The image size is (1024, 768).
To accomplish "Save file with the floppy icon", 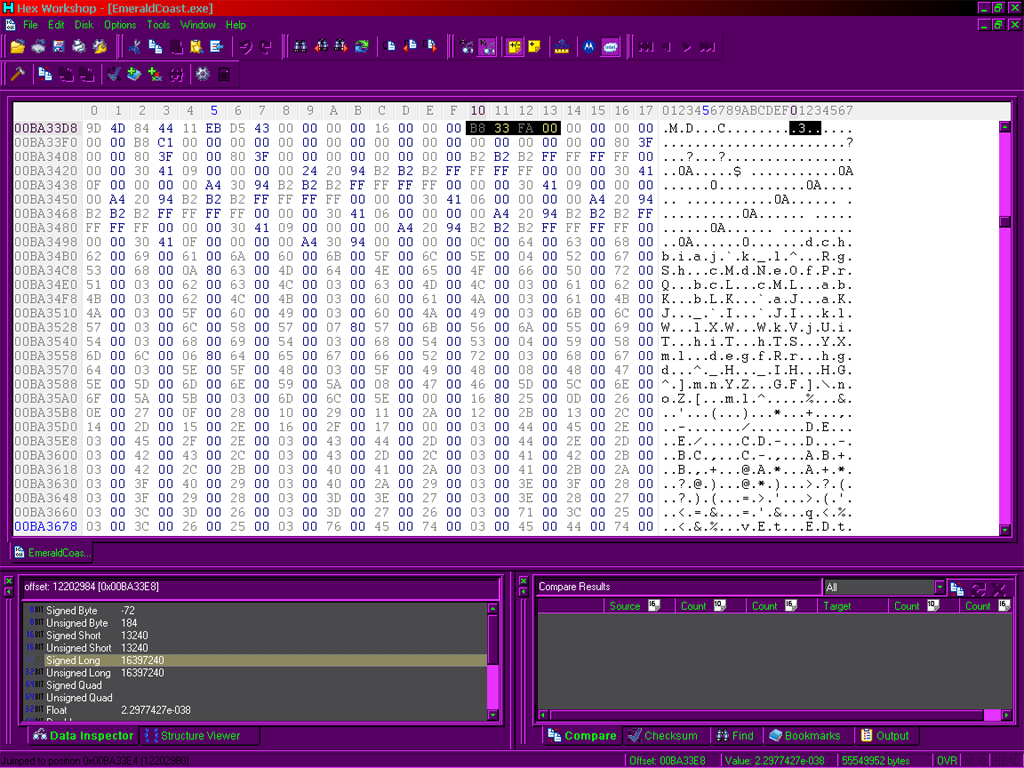I will pos(59,46).
